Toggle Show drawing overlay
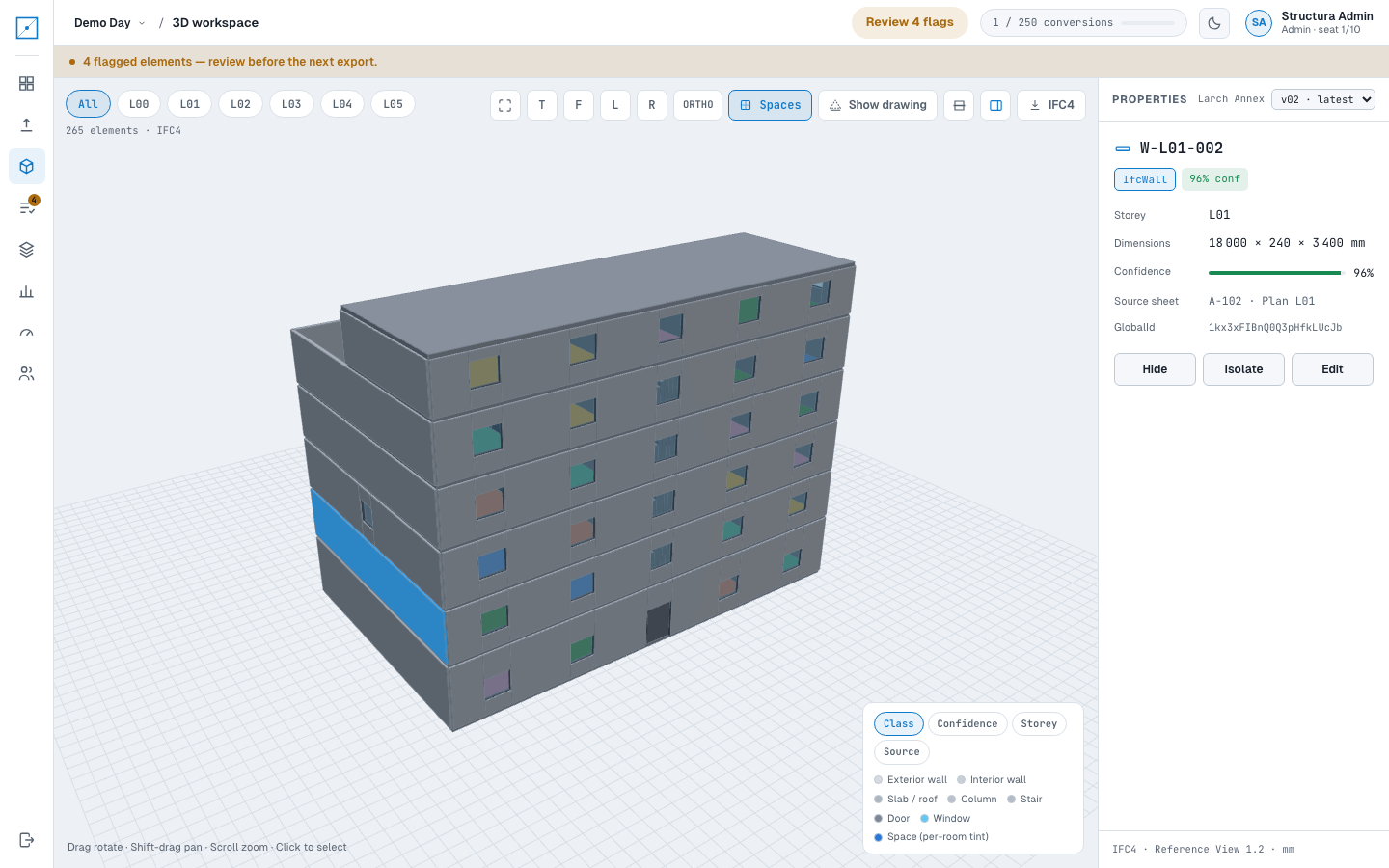The height and width of the screenshot is (868, 1389). (878, 105)
